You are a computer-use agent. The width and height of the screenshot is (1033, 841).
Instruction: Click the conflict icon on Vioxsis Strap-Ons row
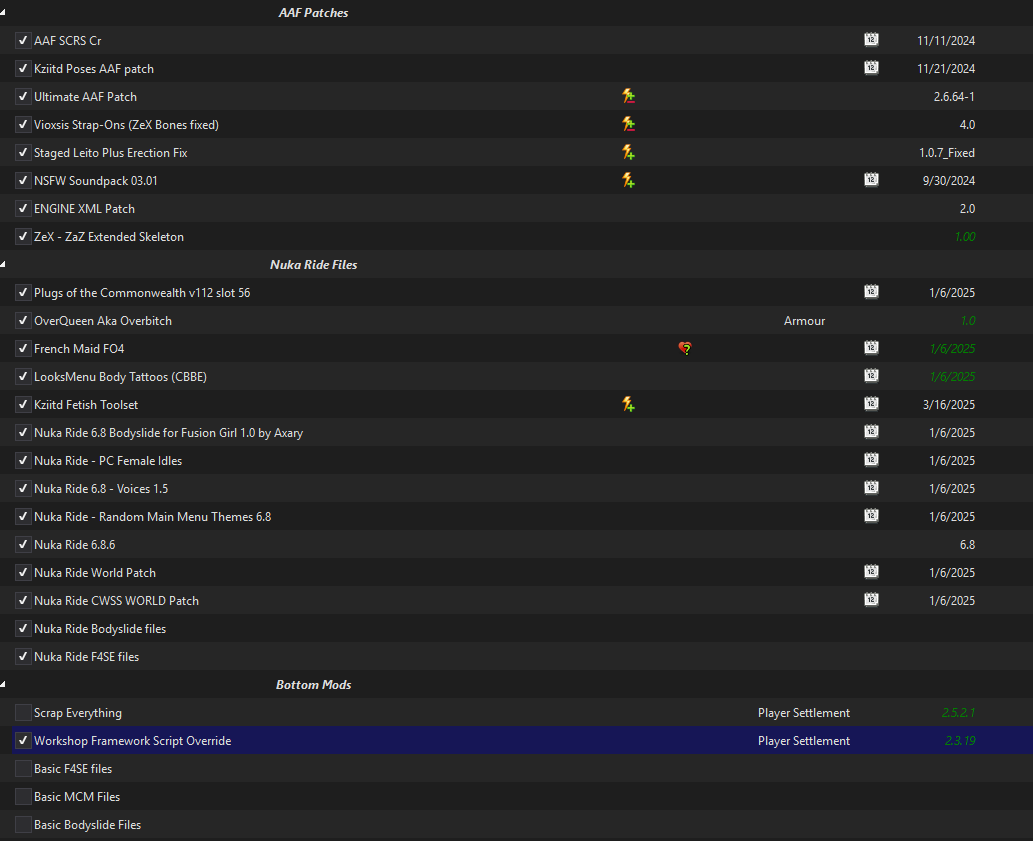pyautogui.click(x=628, y=124)
